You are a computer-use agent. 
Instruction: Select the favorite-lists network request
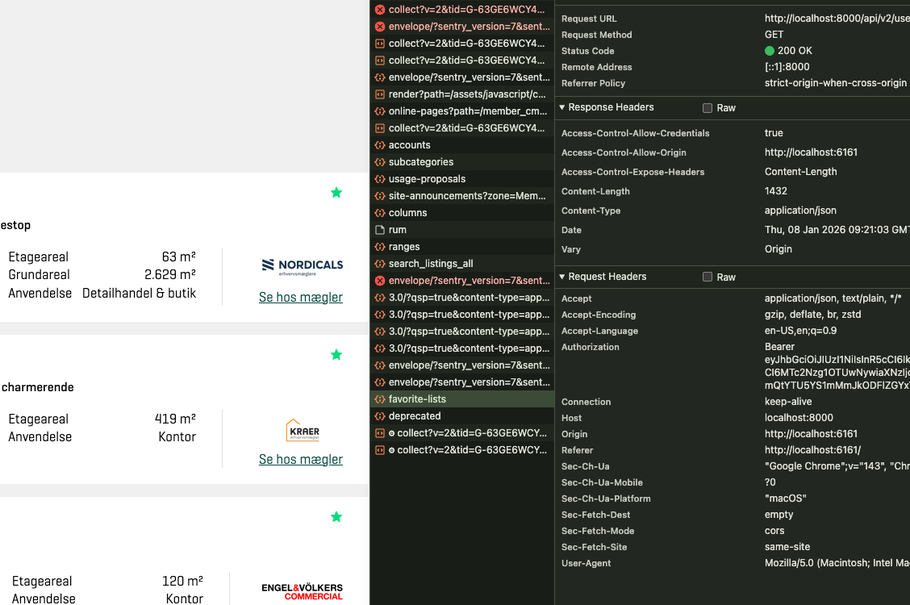(x=417, y=399)
